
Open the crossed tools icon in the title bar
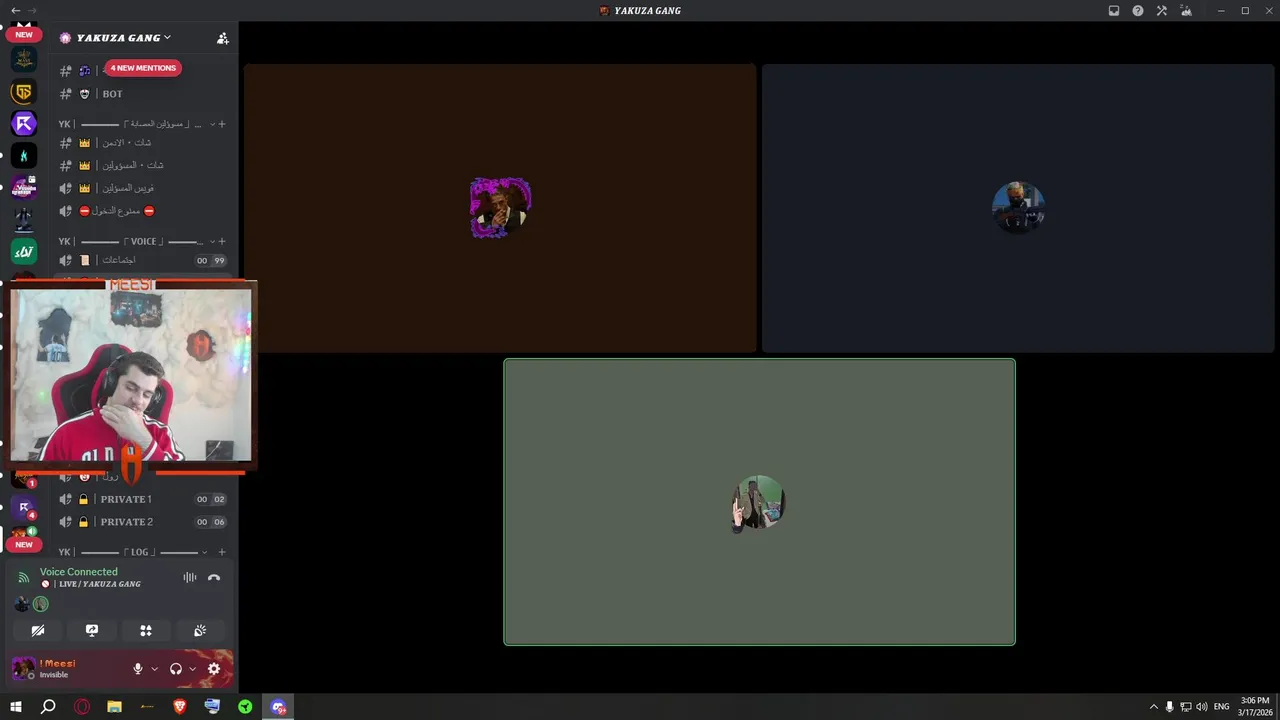[x=1162, y=11]
